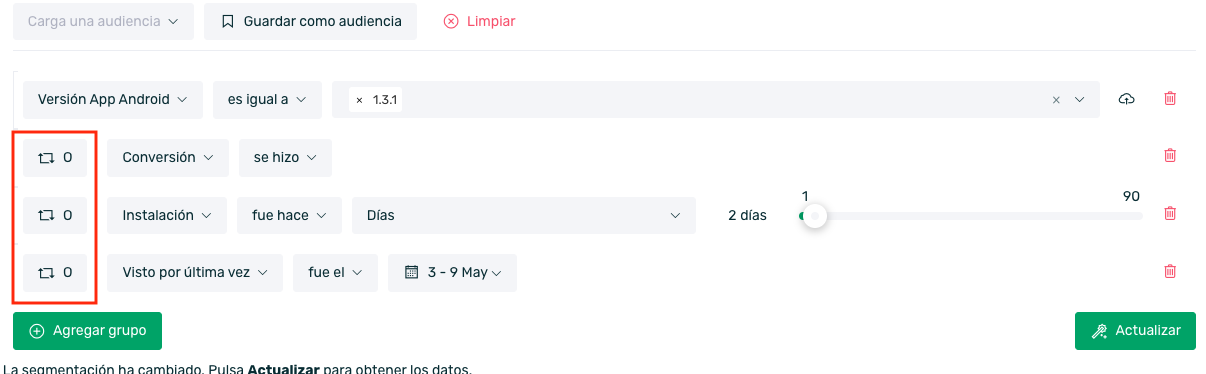1206x374 pixels.
Task: Expand the Versión App Android selector
Action: tap(112, 100)
